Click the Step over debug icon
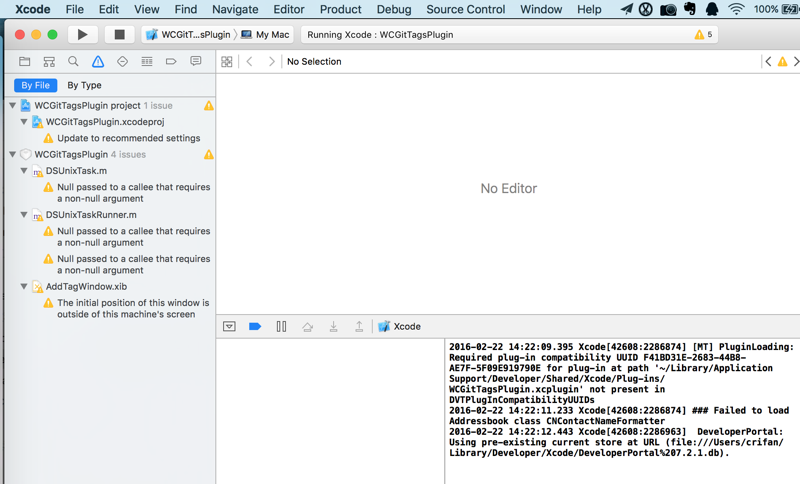This screenshot has height=484, width=800. pyautogui.click(x=307, y=326)
